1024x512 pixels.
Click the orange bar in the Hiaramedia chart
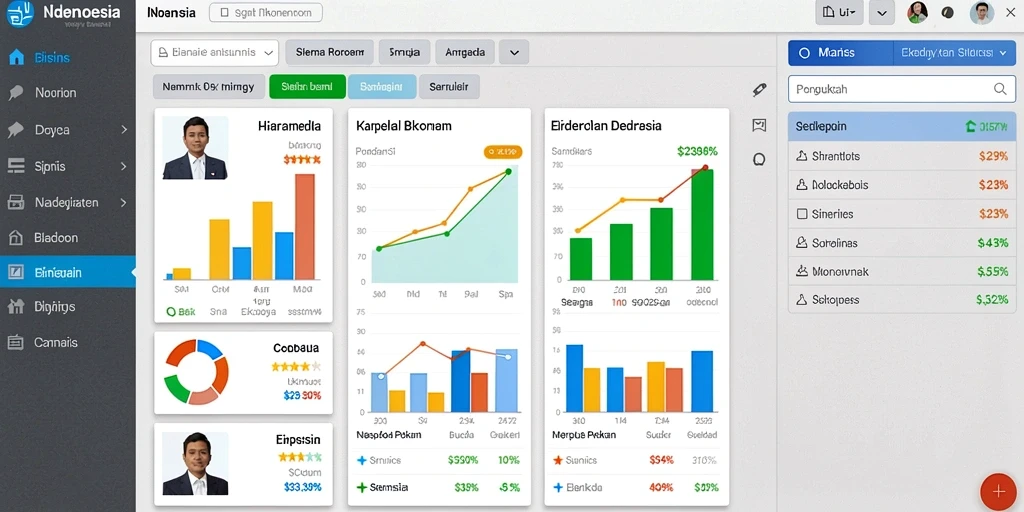coord(304,227)
